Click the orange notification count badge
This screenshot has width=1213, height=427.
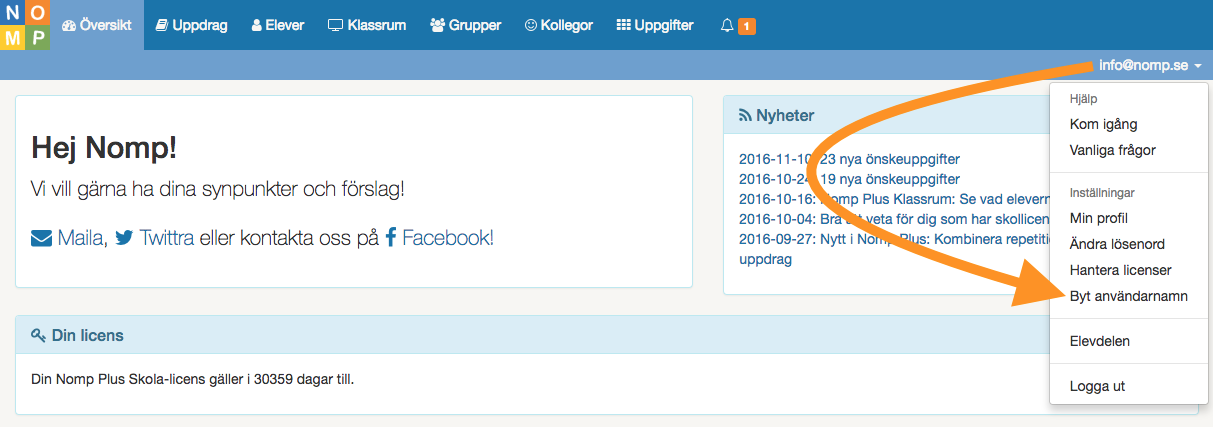coord(746,26)
